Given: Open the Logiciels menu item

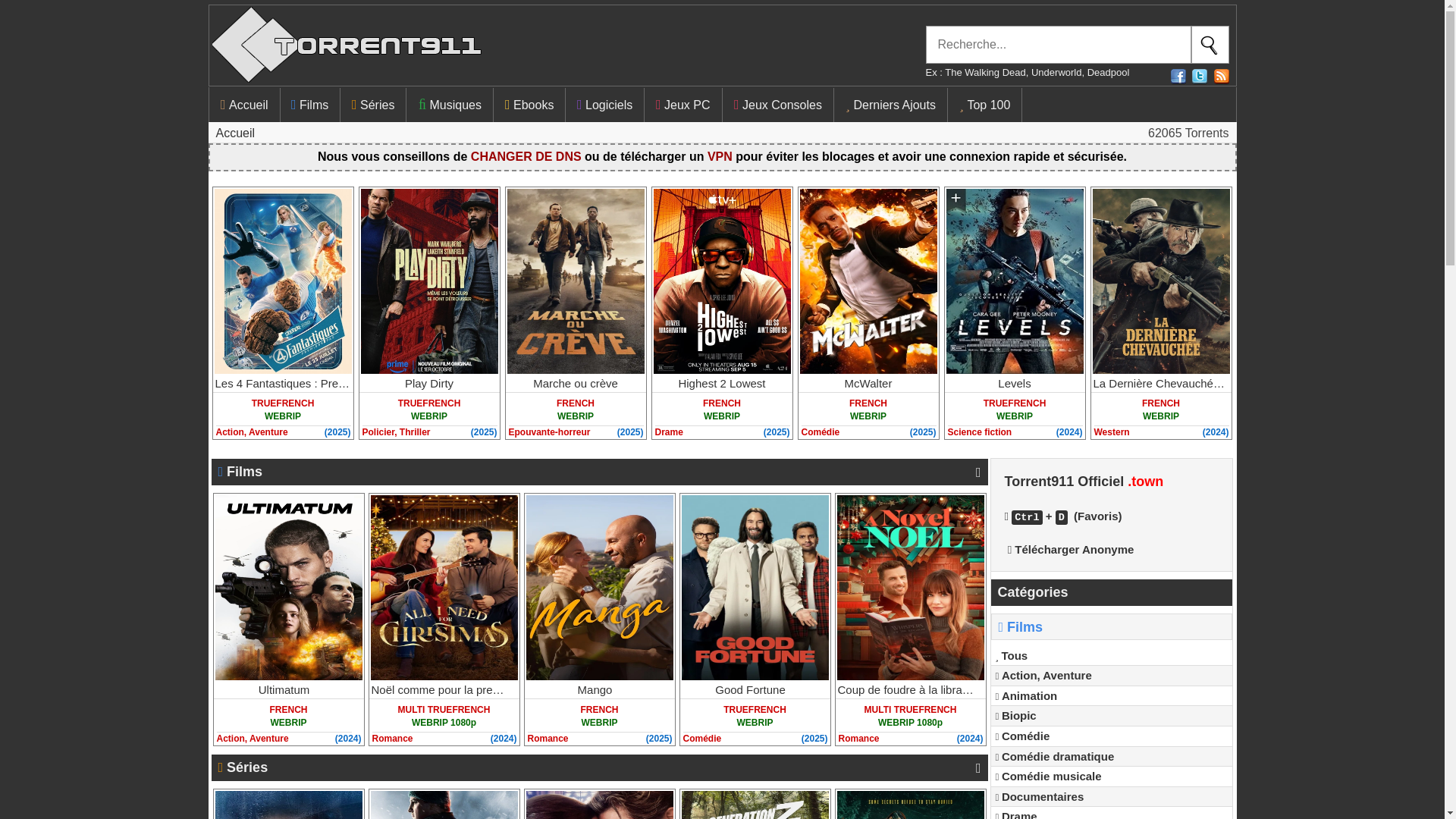Looking at the screenshot, I should [604, 105].
